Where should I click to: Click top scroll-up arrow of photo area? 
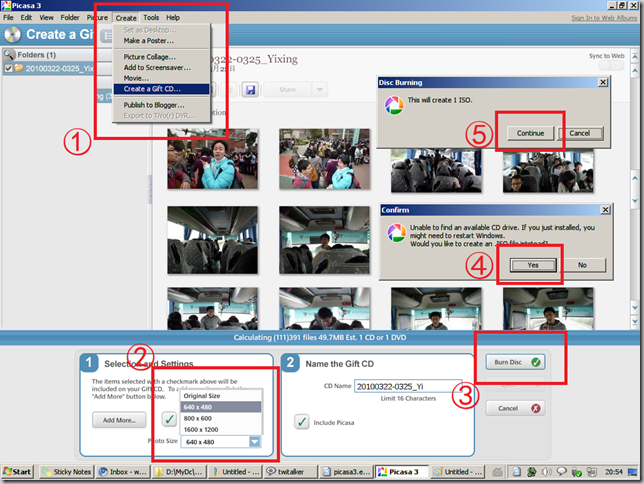click(x=635, y=56)
